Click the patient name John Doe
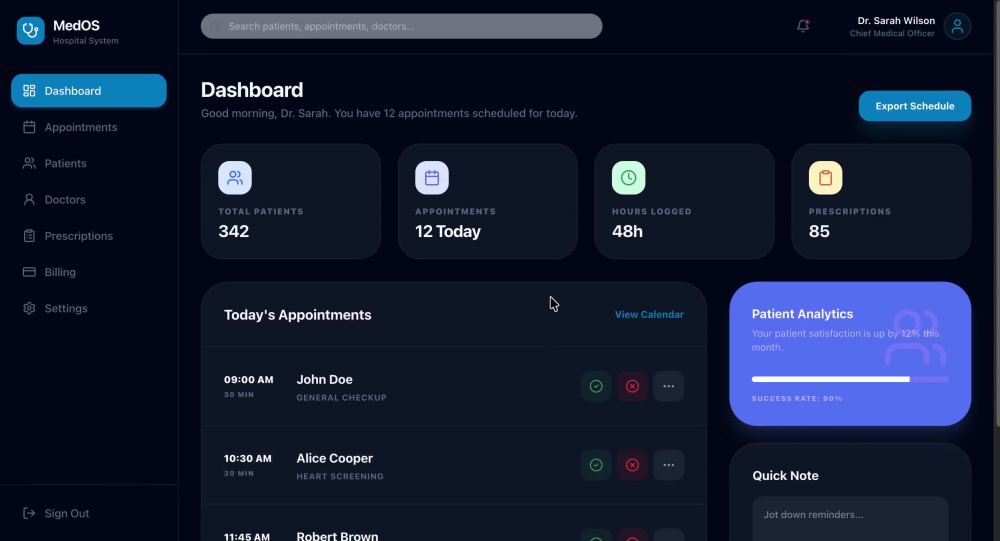 [x=325, y=380]
